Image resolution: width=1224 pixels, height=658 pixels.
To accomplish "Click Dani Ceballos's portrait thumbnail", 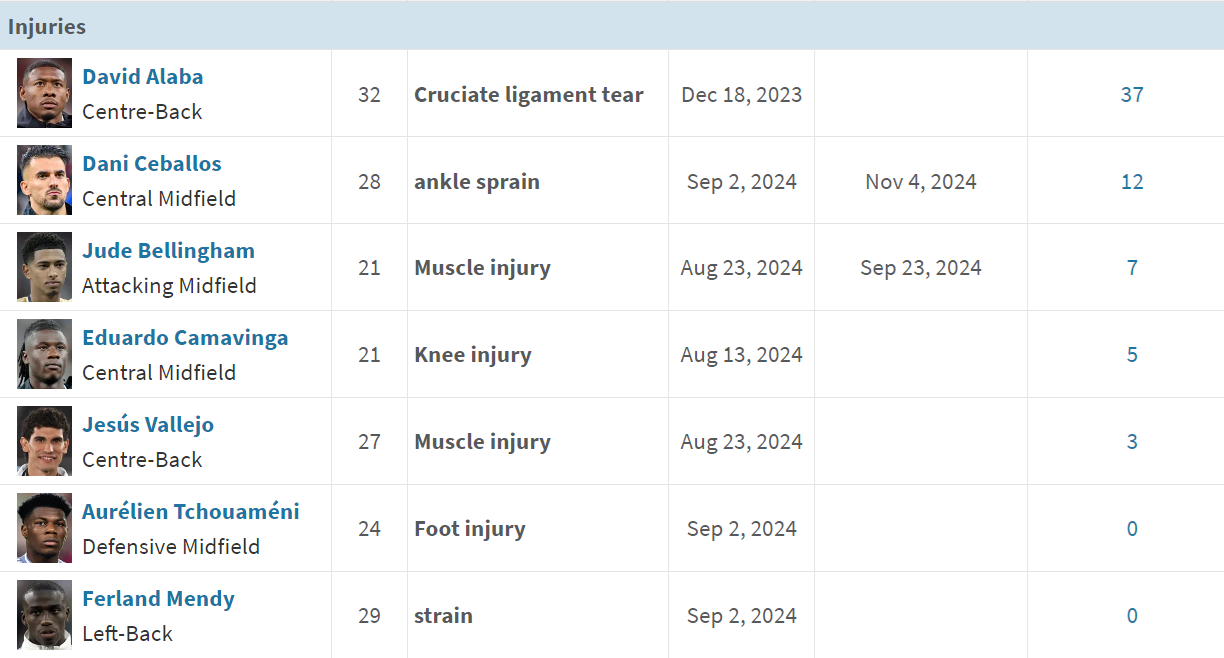I will (44, 180).
